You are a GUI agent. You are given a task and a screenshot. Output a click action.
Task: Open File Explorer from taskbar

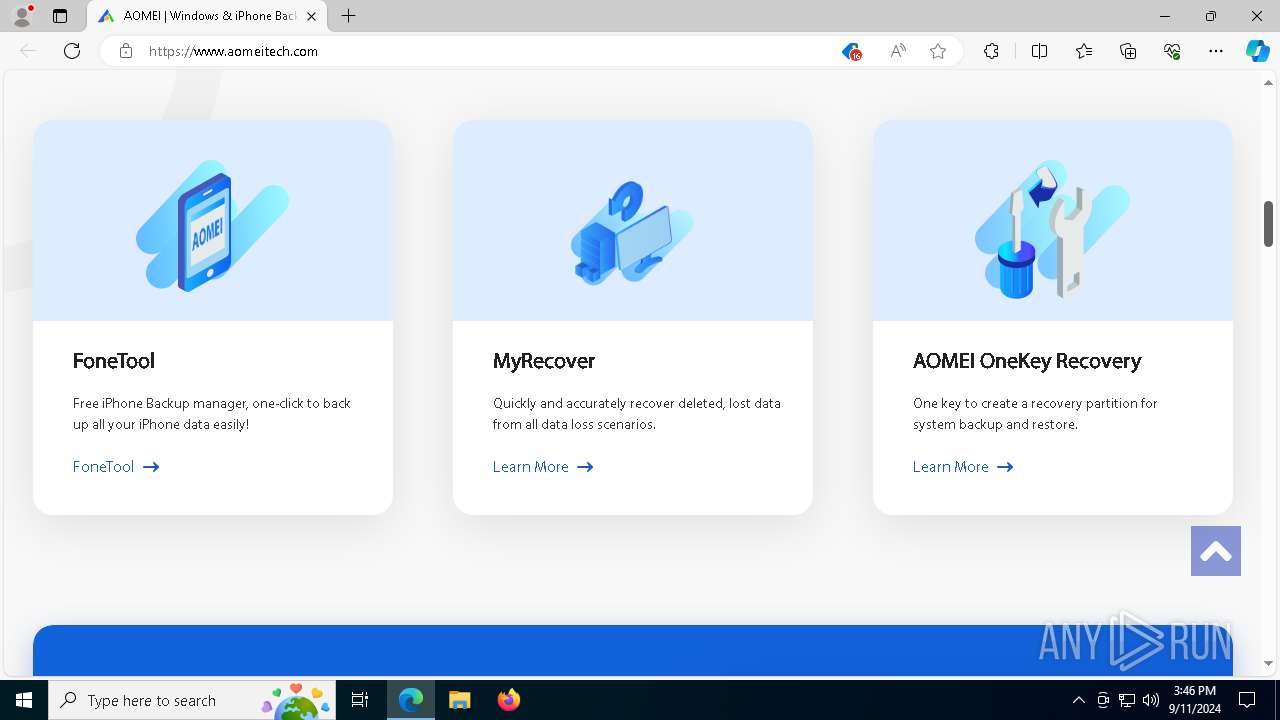459,700
